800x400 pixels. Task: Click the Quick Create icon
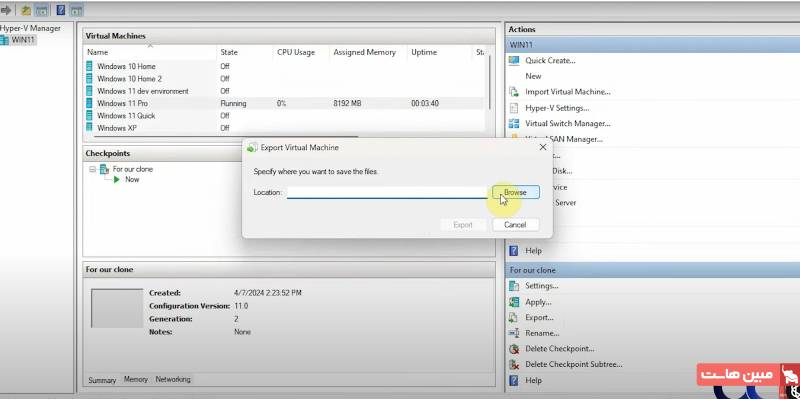coord(514,61)
